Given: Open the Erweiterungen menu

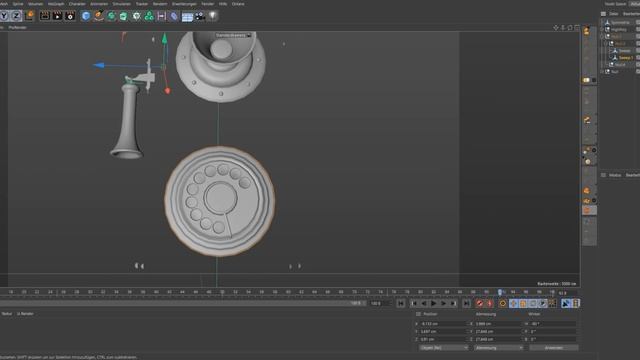Looking at the screenshot, I should pyautogui.click(x=184, y=4).
